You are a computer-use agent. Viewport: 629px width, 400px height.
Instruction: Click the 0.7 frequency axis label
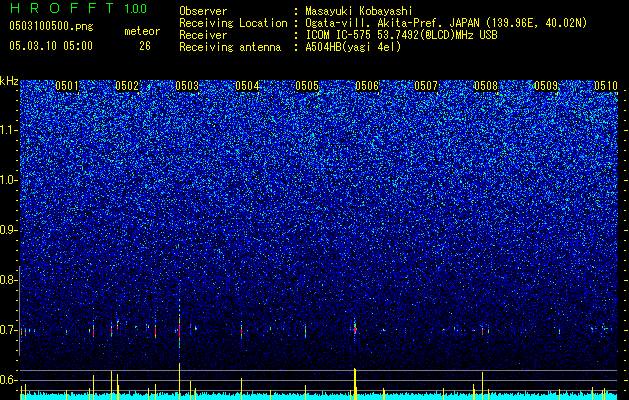pyautogui.click(x=8, y=330)
